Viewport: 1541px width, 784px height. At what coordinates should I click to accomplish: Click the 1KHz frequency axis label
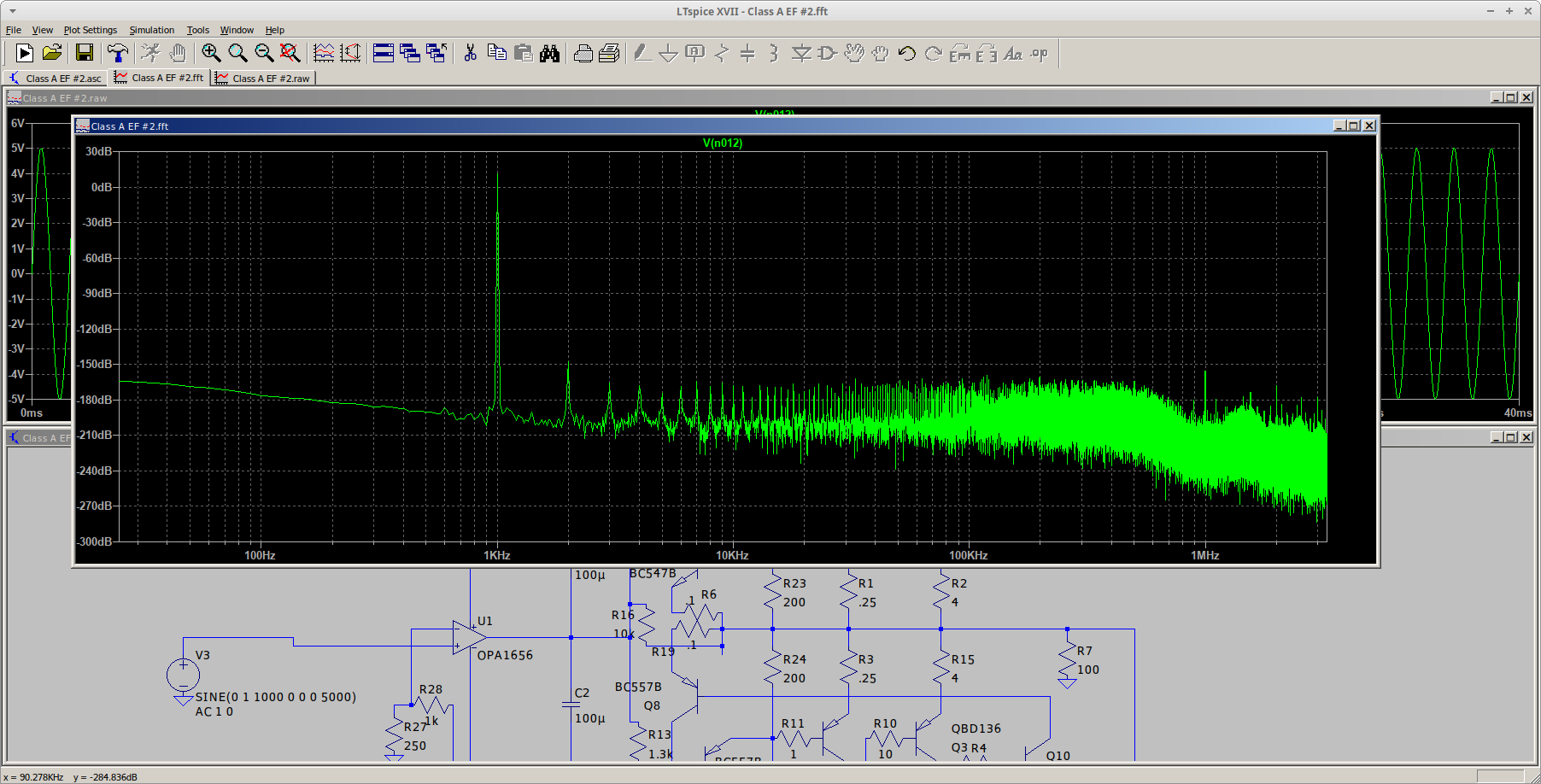(x=497, y=555)
